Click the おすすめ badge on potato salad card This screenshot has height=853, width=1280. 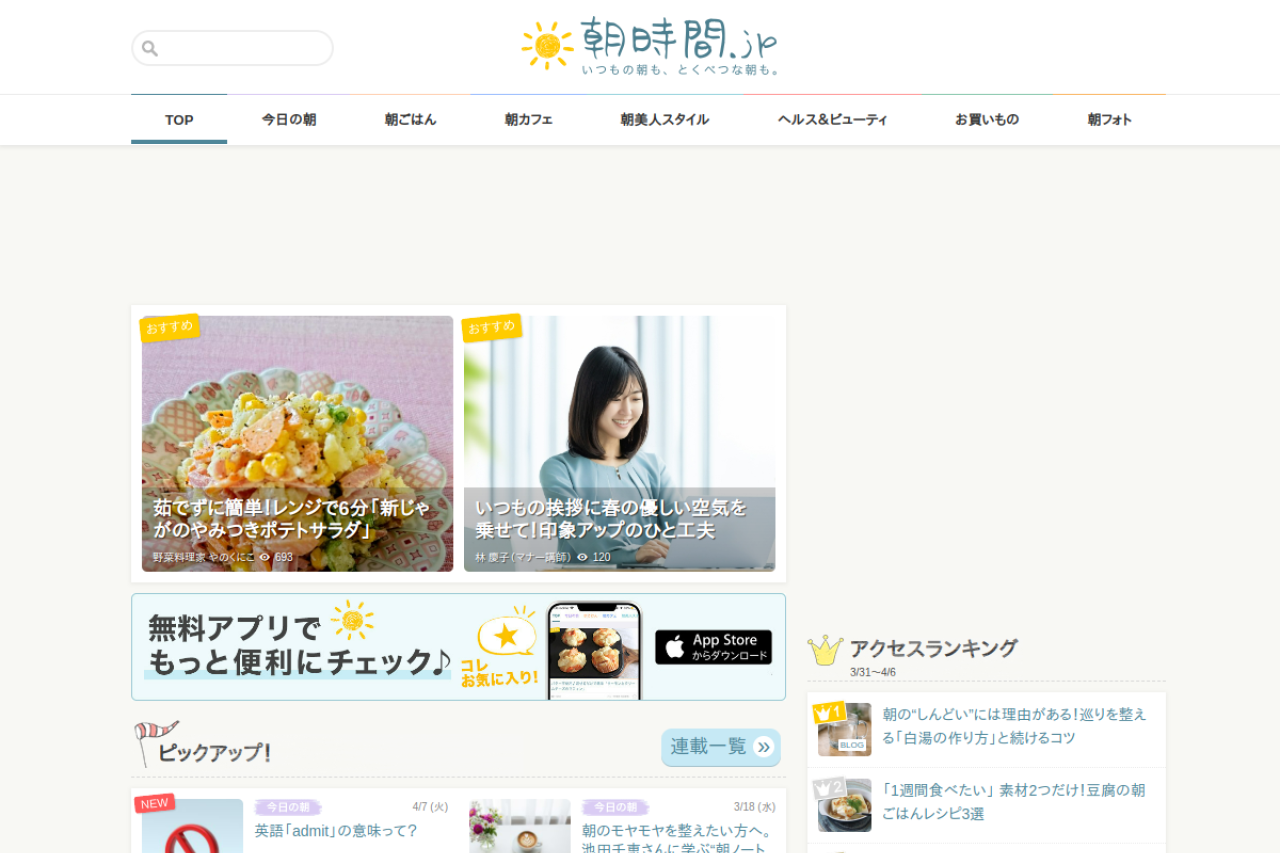coord(169,327)
